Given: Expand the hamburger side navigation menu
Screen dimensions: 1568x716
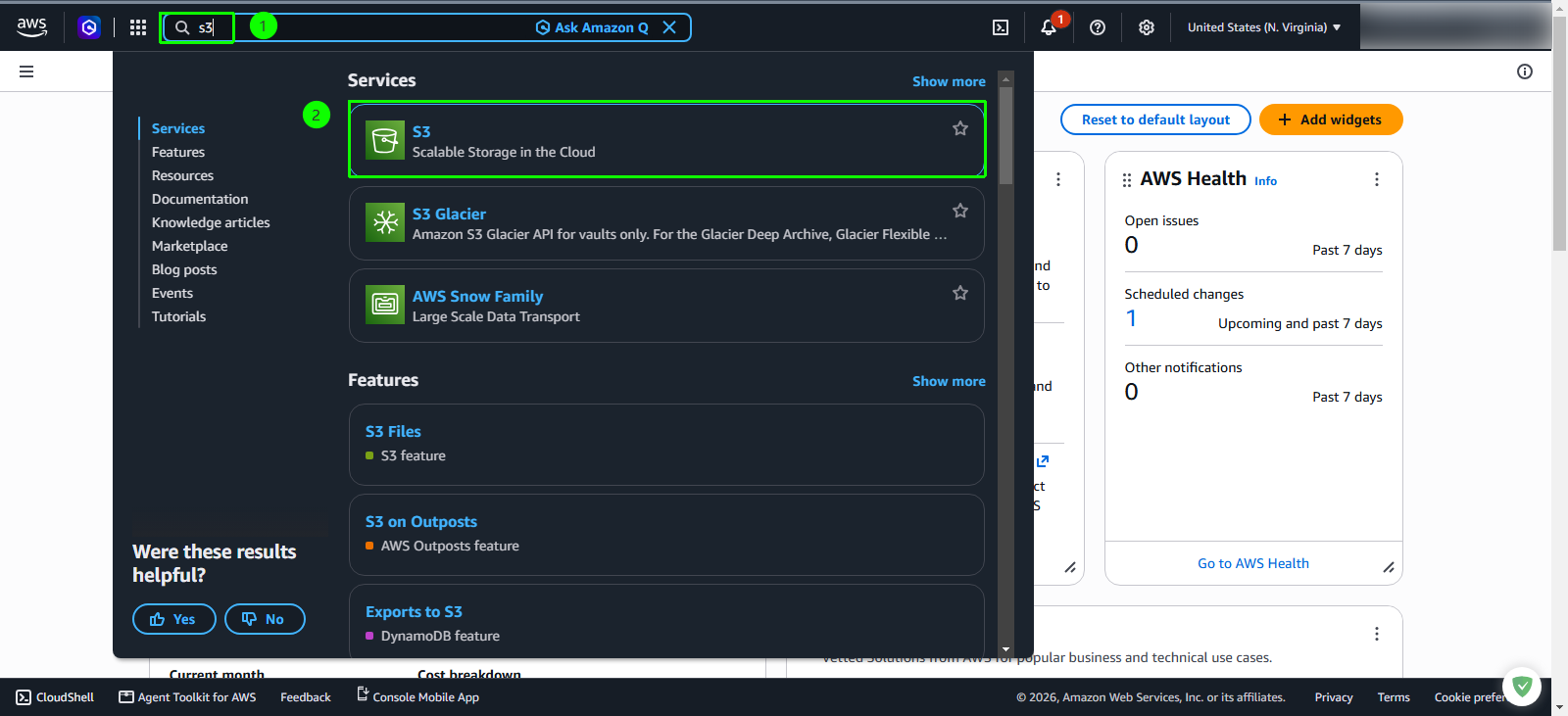Looking at the screenshot, I should tap(26, 72).
